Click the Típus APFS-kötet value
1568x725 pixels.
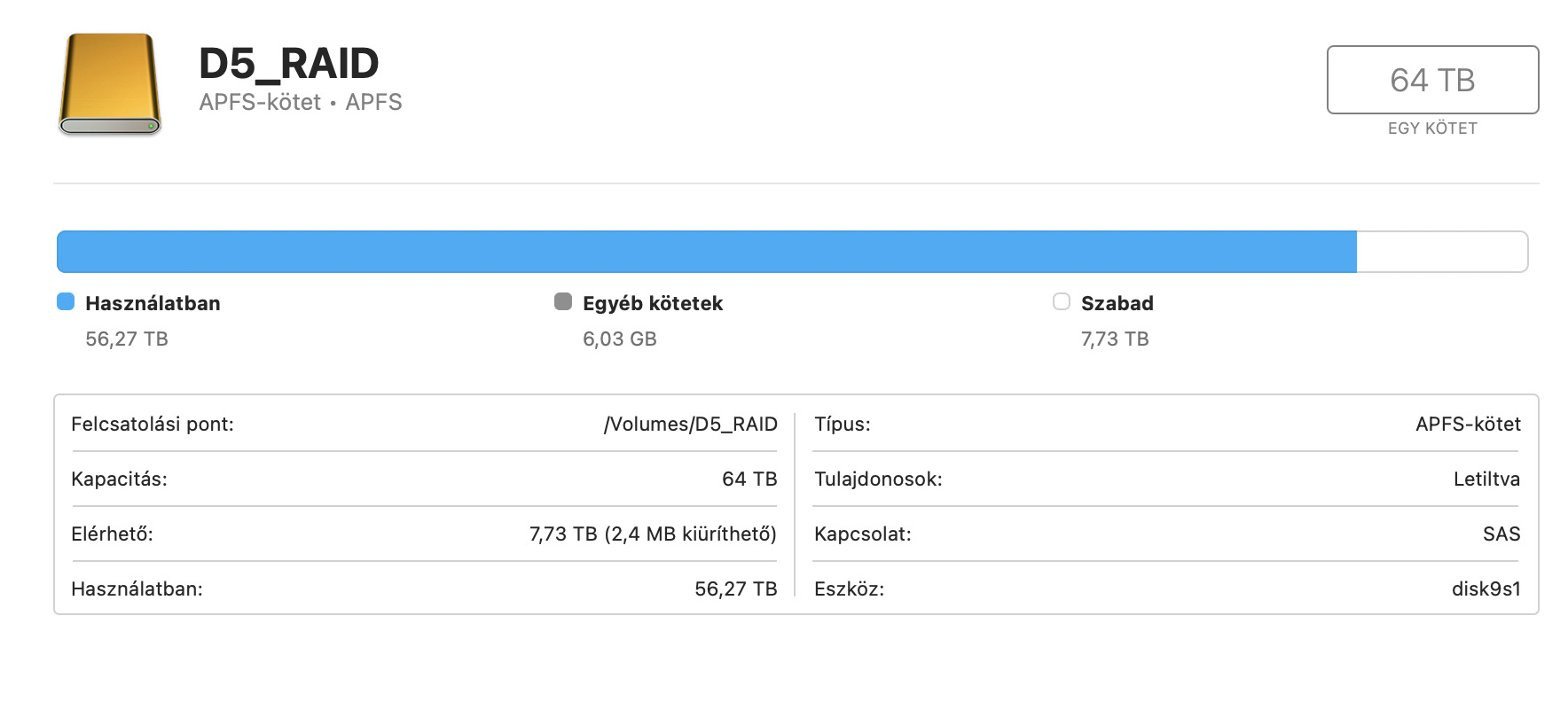pos(1467,424)
